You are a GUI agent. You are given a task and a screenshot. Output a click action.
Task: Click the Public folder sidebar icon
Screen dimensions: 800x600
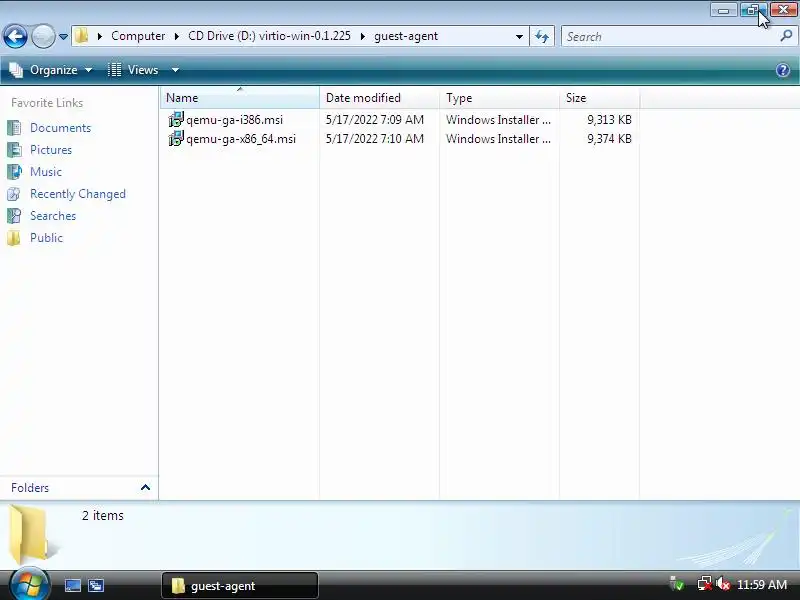point(14,237)
